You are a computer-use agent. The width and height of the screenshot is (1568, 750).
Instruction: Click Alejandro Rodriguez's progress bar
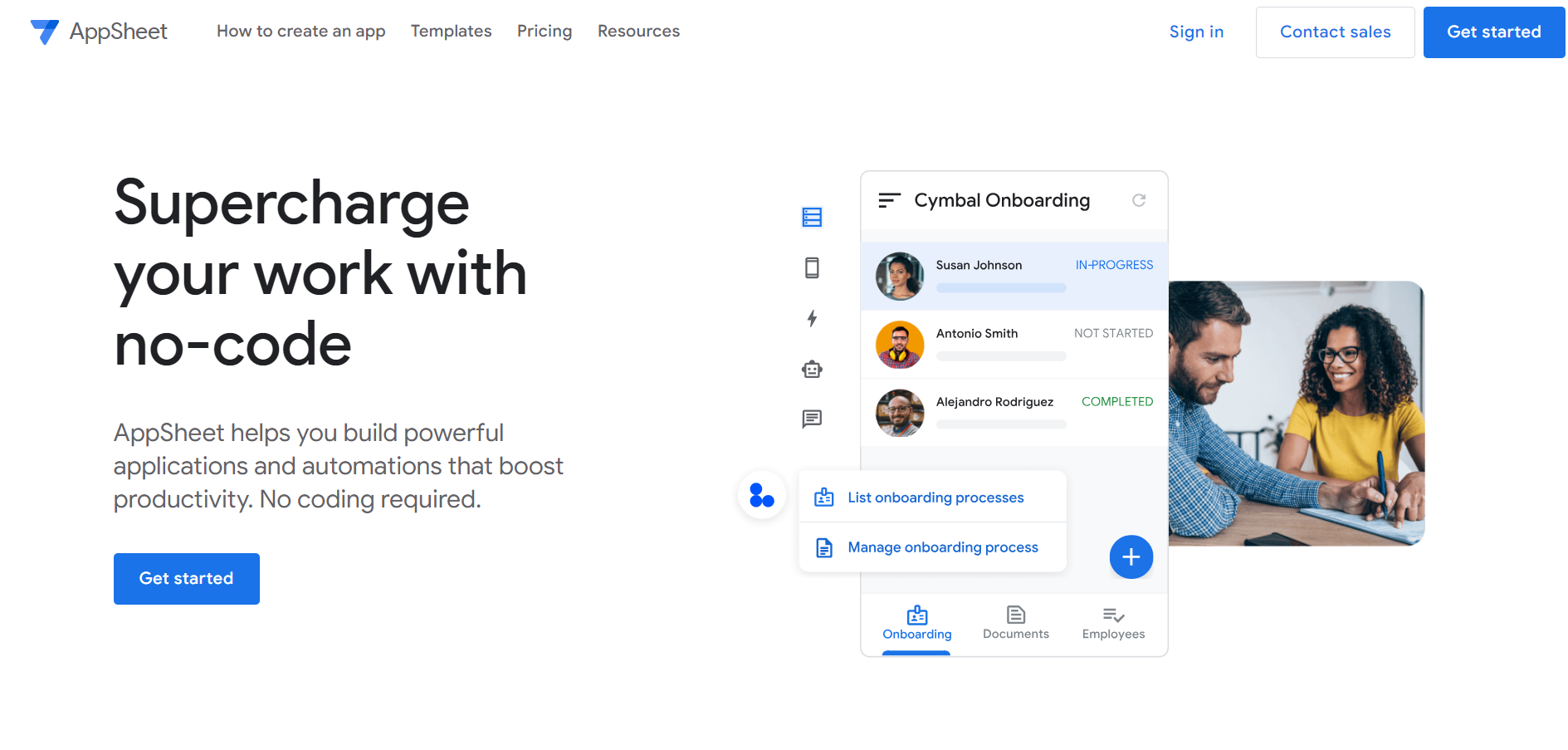point(1001,424)
